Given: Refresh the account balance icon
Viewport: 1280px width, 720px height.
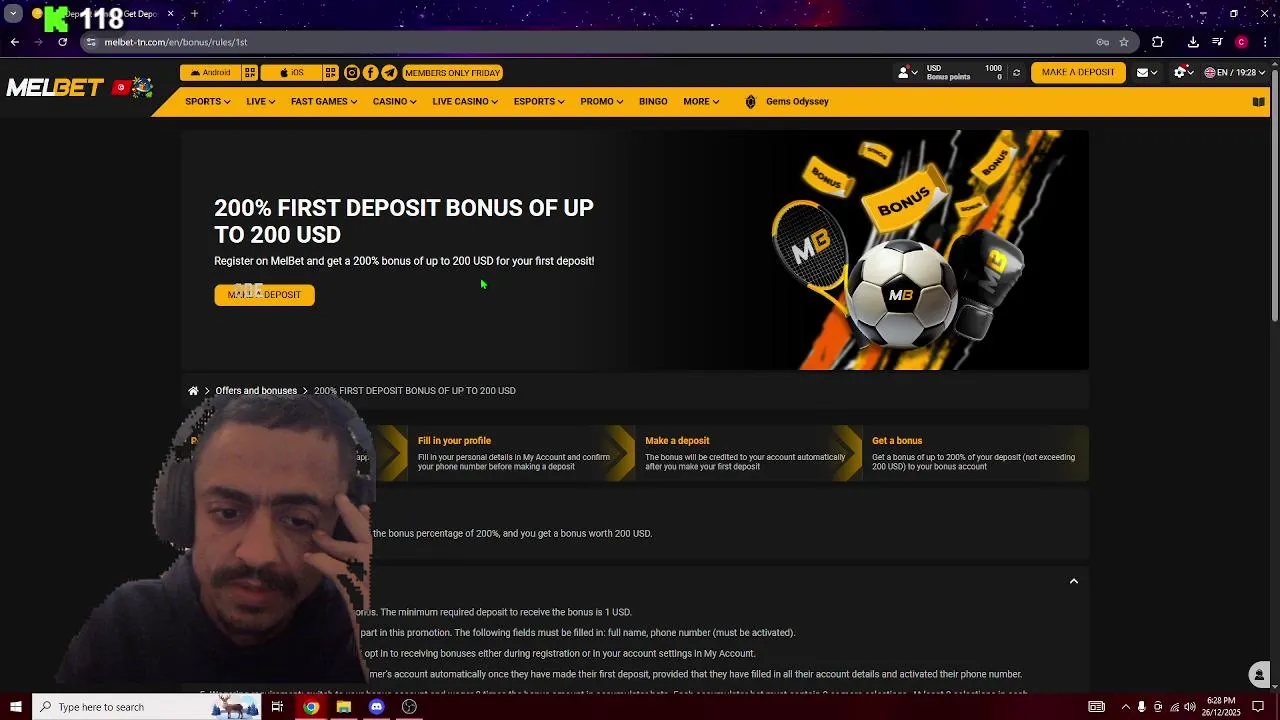Looking at the screenshot, I should (x=1016, y=73).
